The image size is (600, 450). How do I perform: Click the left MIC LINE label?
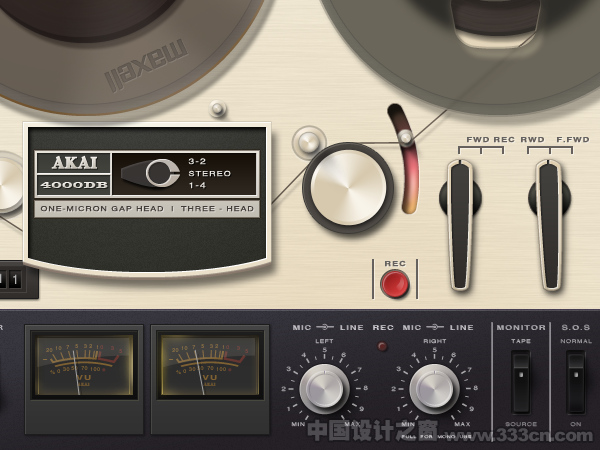(x=328, y=328)
